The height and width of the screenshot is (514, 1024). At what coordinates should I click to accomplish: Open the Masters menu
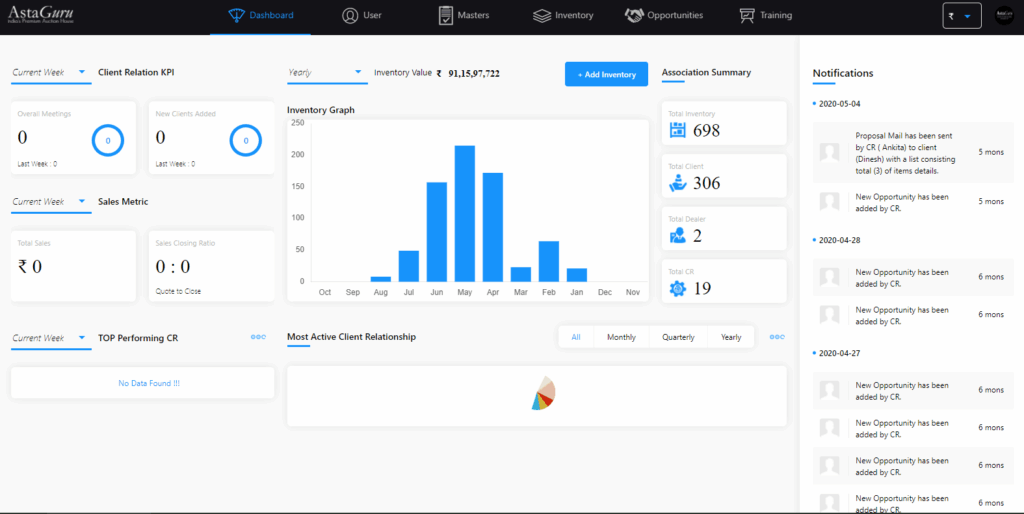click(464, 15)
